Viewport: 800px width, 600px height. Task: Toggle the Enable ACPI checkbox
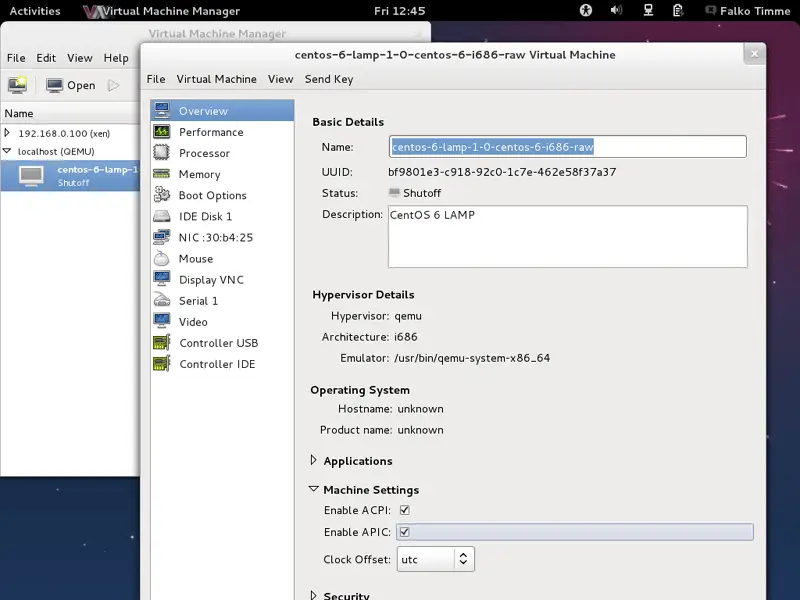pyautogui.click(x=405, y=510)
